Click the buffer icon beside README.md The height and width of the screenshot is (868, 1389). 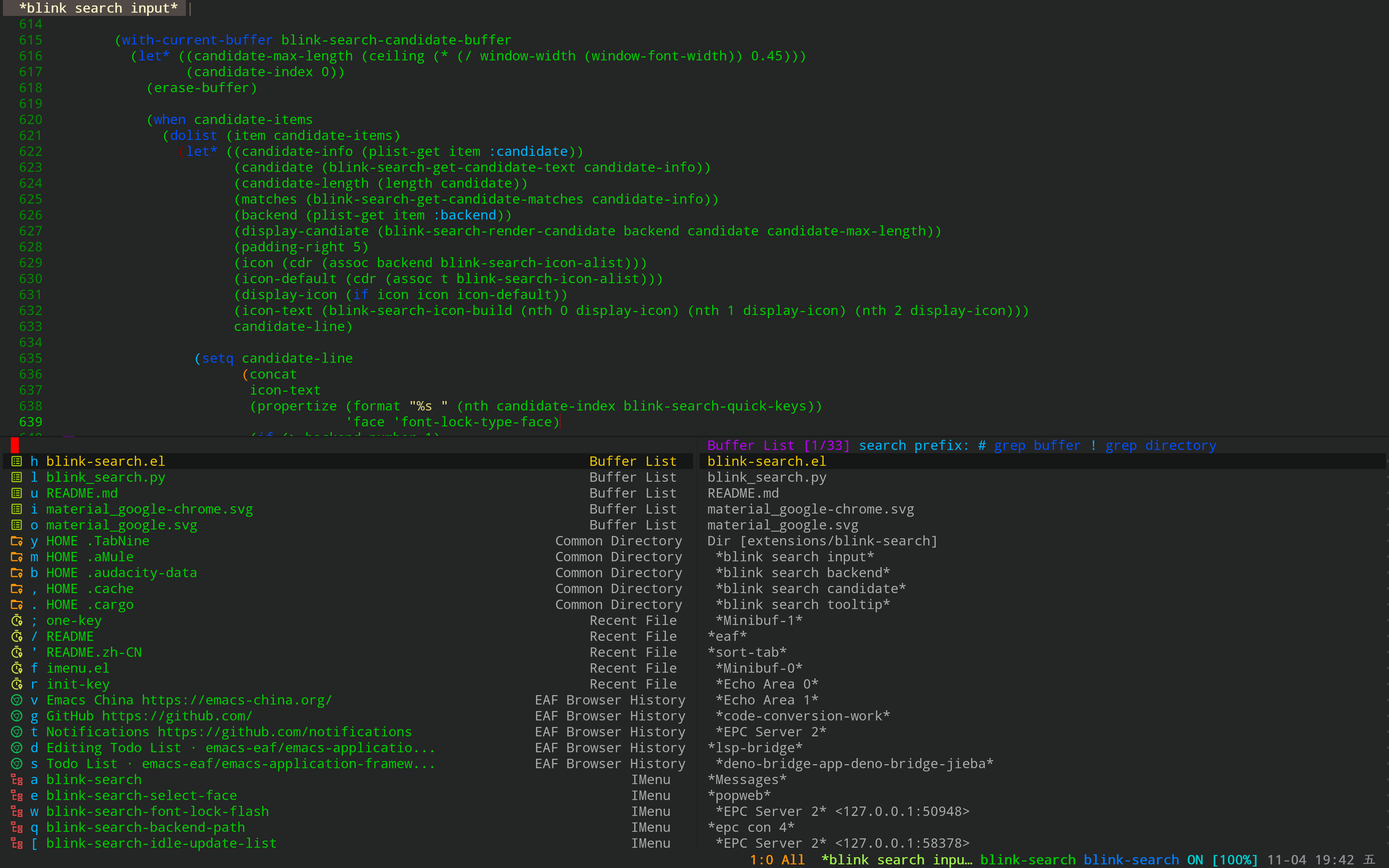pos(17,493)
